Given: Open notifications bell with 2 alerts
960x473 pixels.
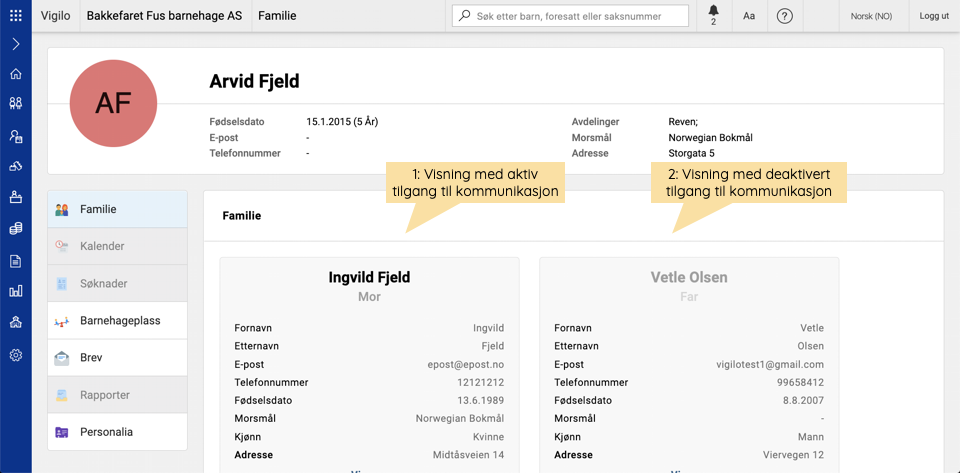Looking at the screenshot, I should [713, 15].
